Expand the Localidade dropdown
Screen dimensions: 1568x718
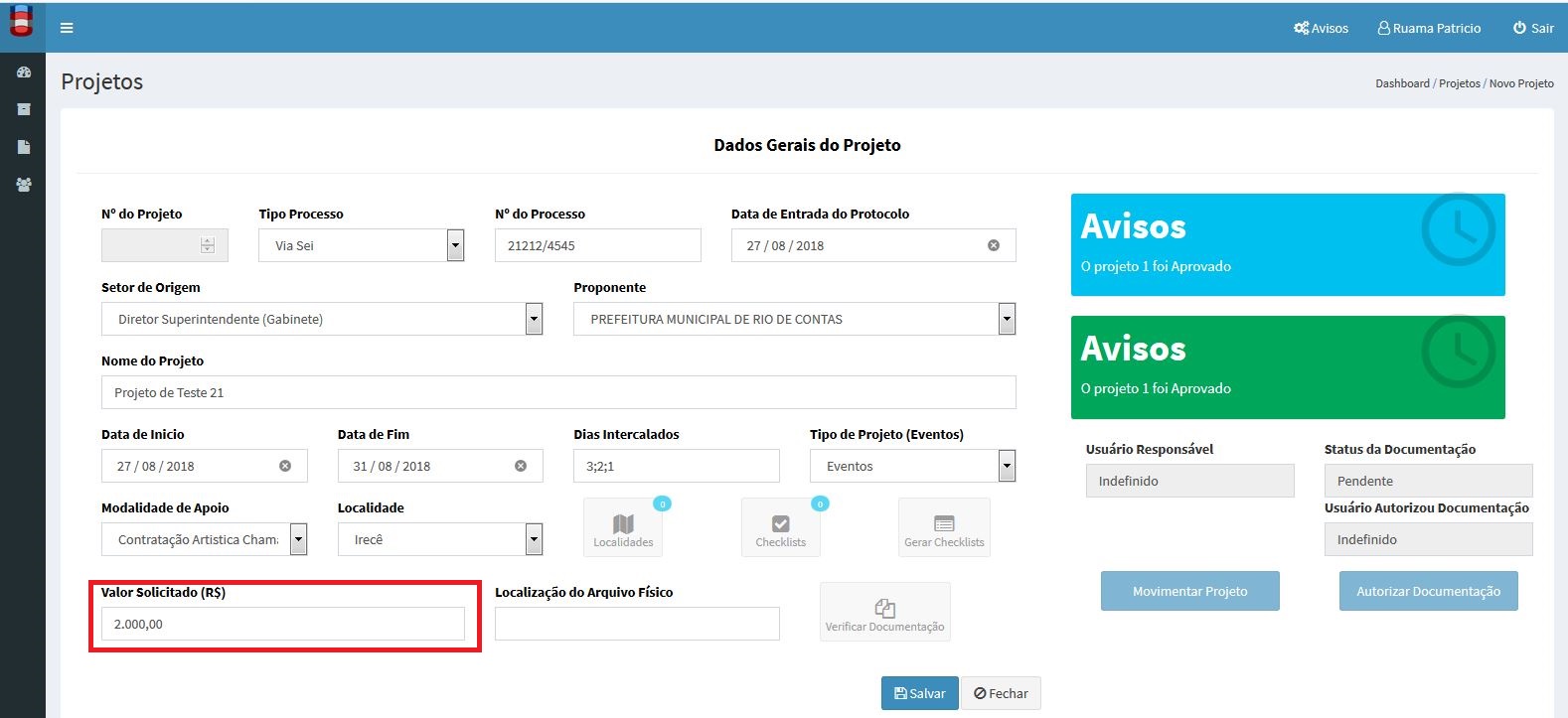440,539
